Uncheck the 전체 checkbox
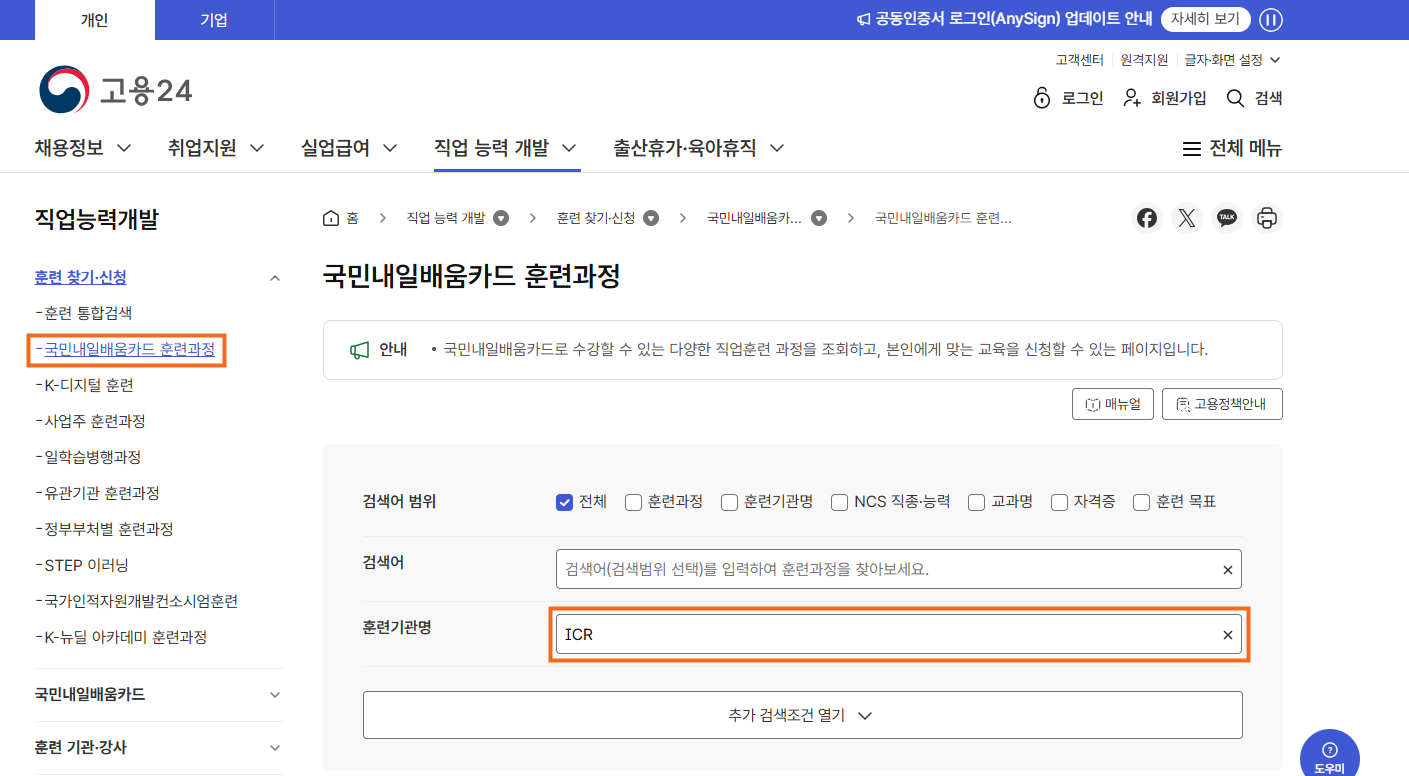 (564, 502)
